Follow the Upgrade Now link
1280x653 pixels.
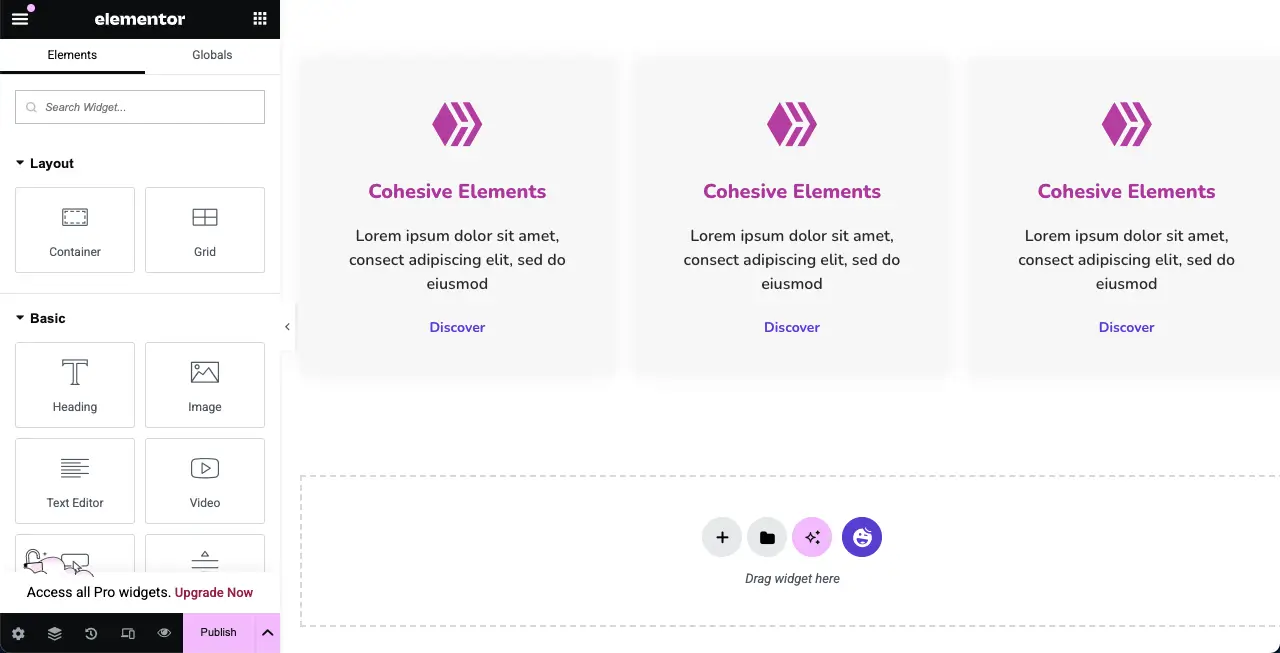(214, 592)
